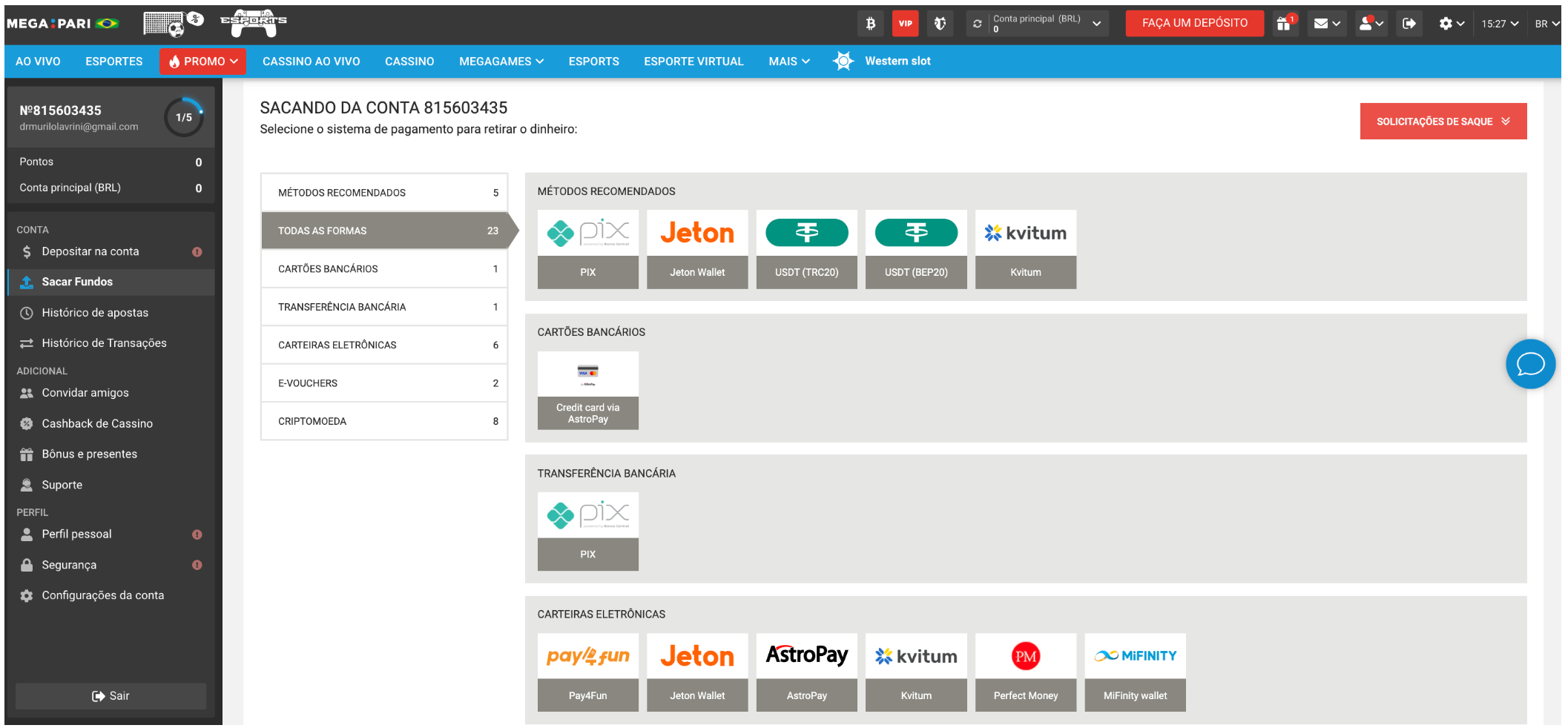Open the gift box bonuses icon
The height and width of the screenshot is (728, 1568).
[x=1285, y=24]
